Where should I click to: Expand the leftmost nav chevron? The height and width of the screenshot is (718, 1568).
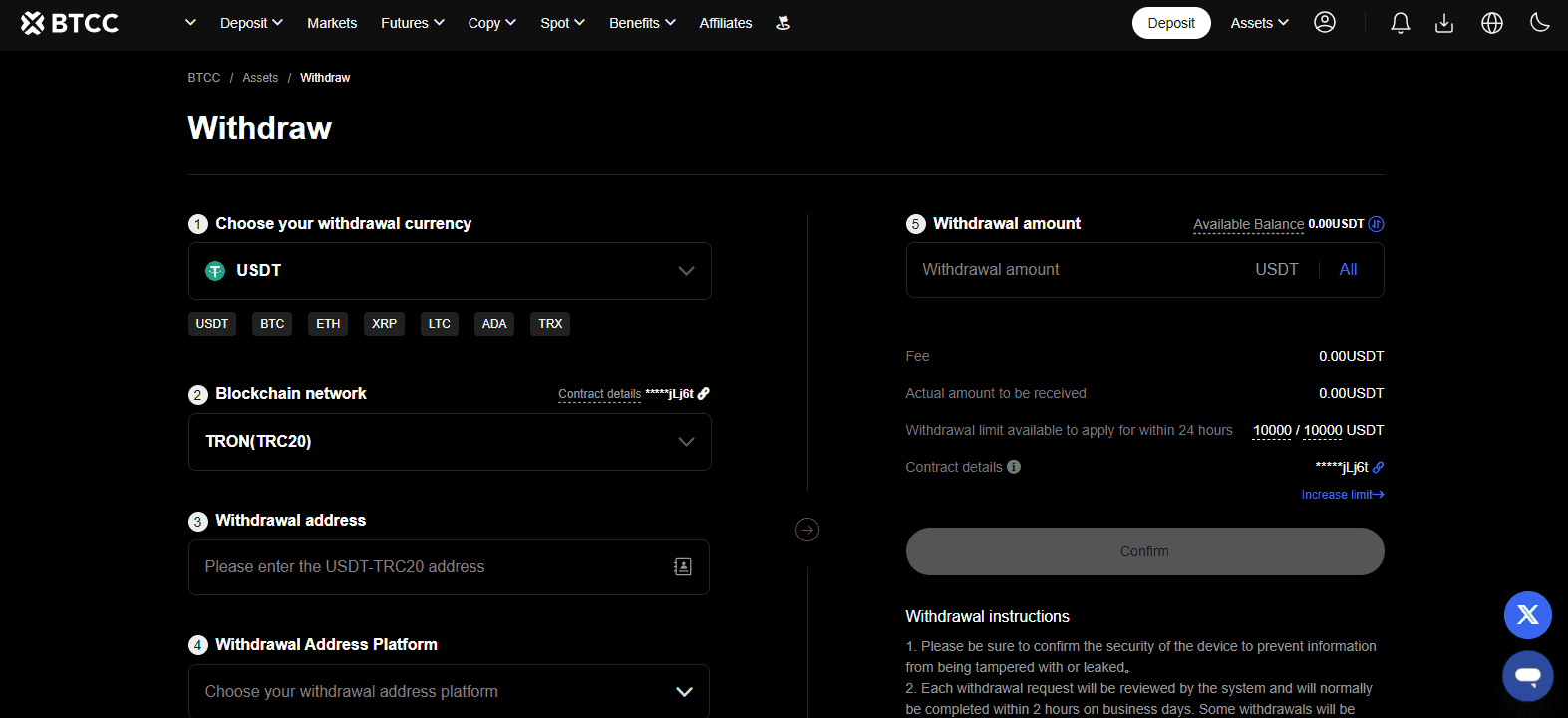190,23
